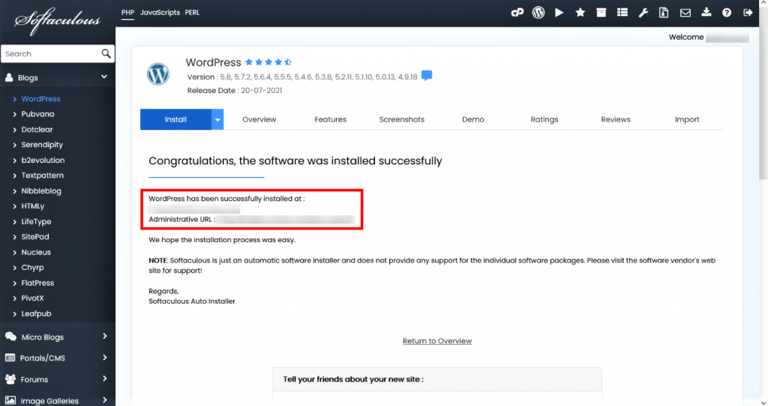Open the ratings star icon in toolbar
The height and width of the screenshot is (406, 768).
click(x=580, y=13)
